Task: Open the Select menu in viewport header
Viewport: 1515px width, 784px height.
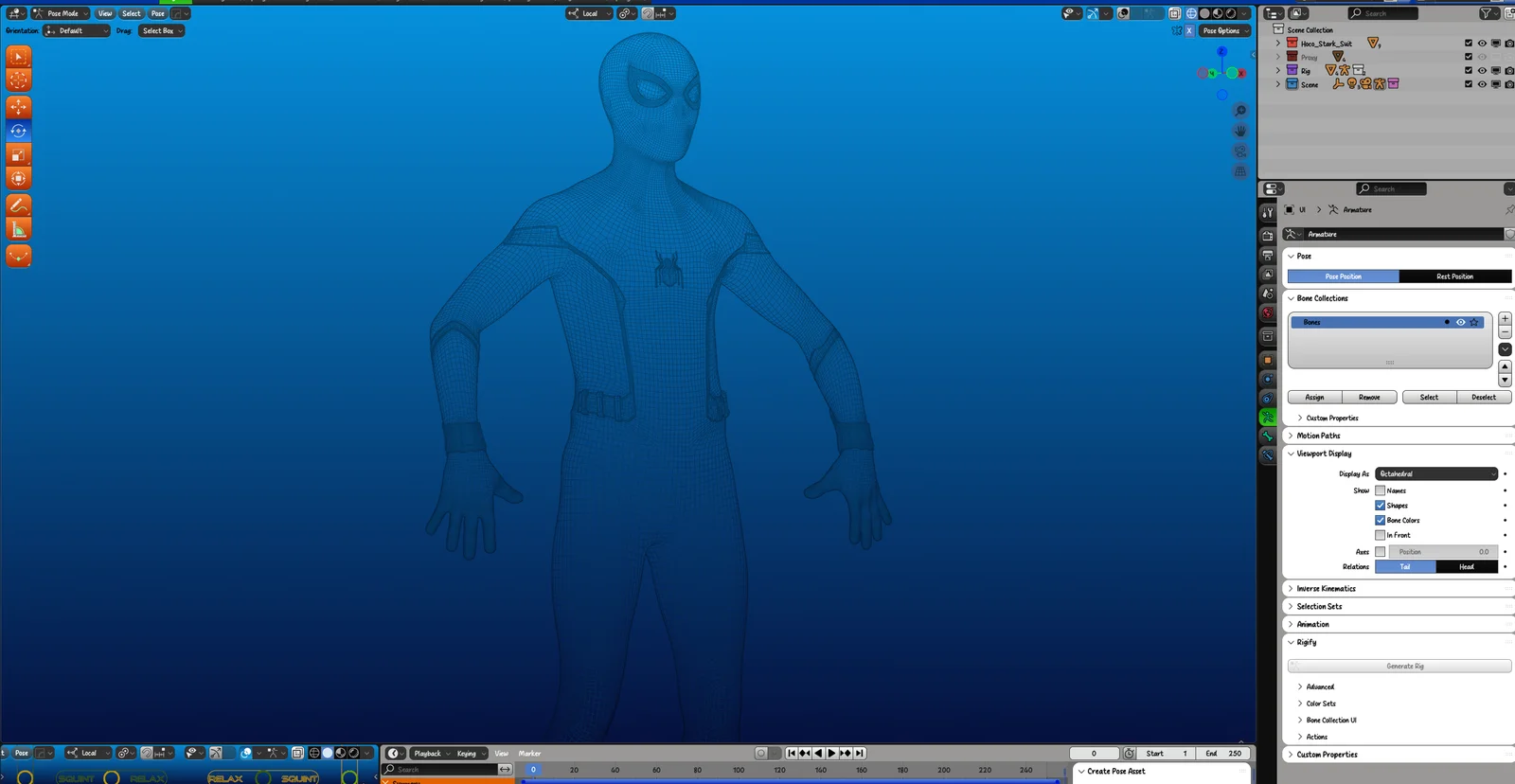Action: click(132, 13)
